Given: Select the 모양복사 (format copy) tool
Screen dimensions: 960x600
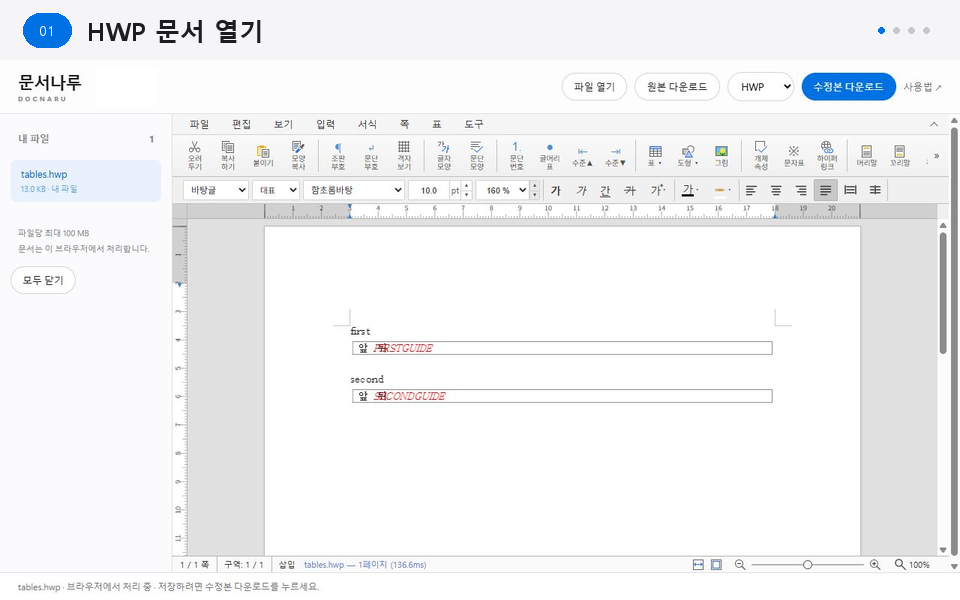Looking at the screenshot, I should pos(298,155).
